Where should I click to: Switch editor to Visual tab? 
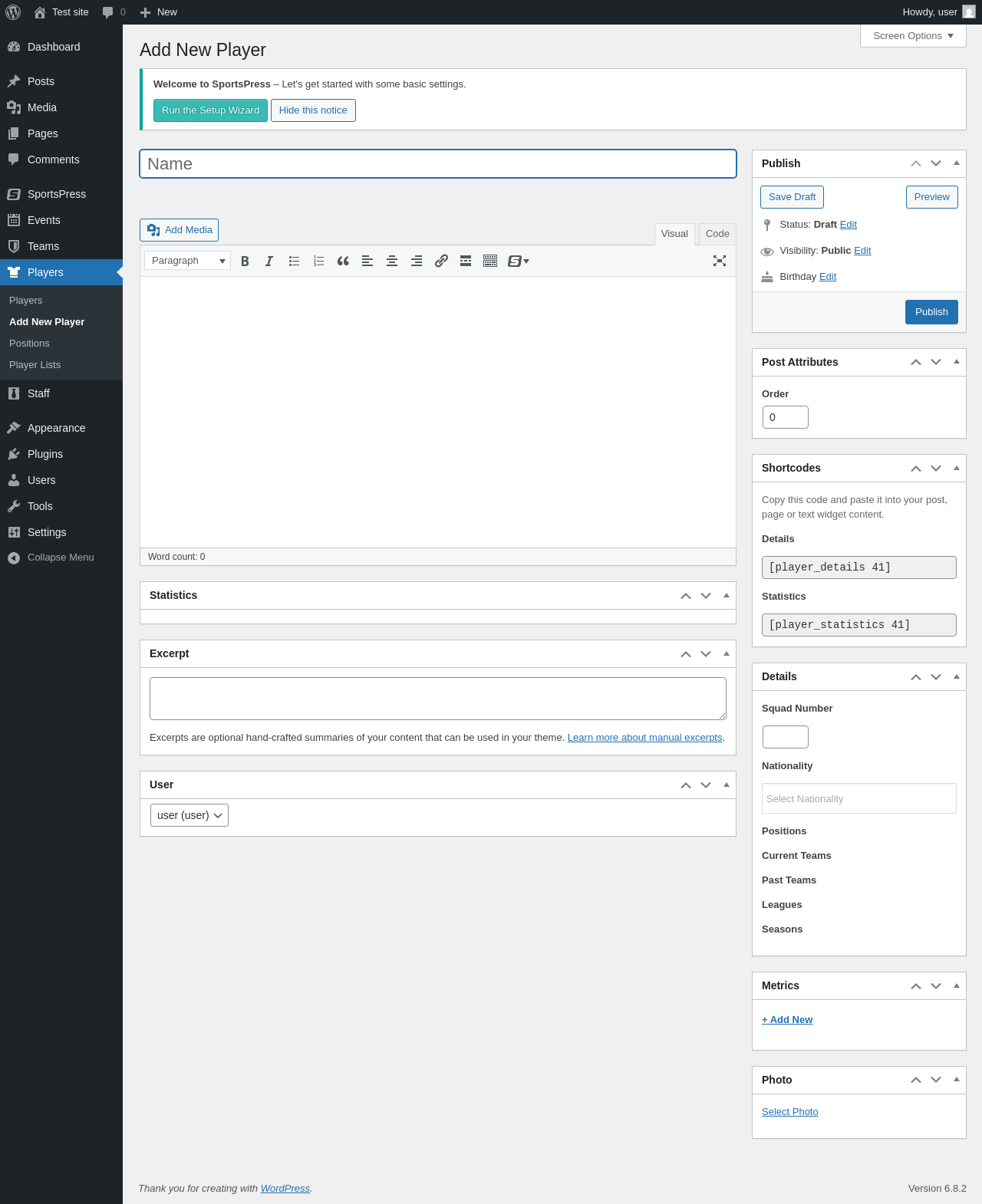point(674,234)
